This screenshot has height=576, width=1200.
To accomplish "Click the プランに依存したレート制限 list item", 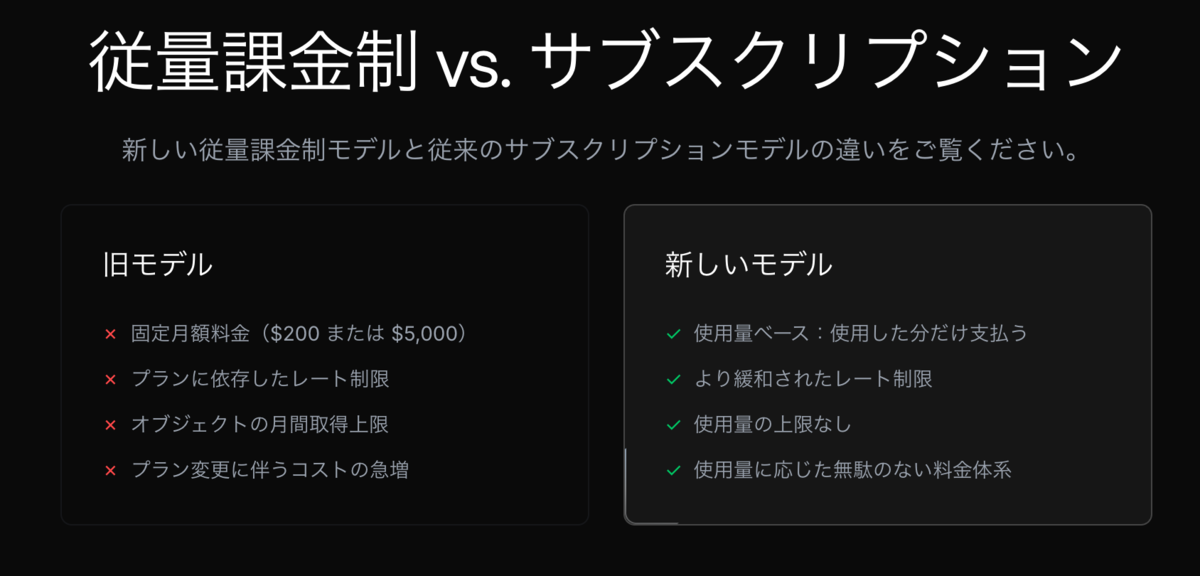I will [x=260, y=380].
